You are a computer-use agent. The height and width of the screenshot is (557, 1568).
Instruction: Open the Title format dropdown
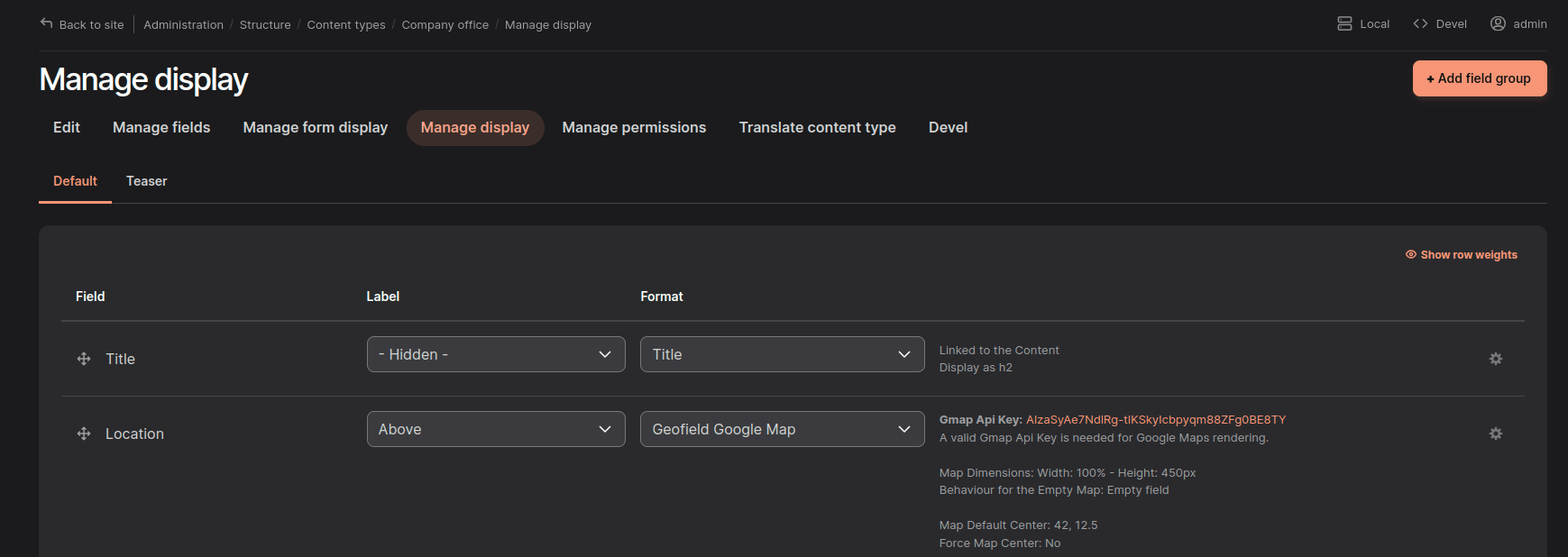tap(782, 354)
